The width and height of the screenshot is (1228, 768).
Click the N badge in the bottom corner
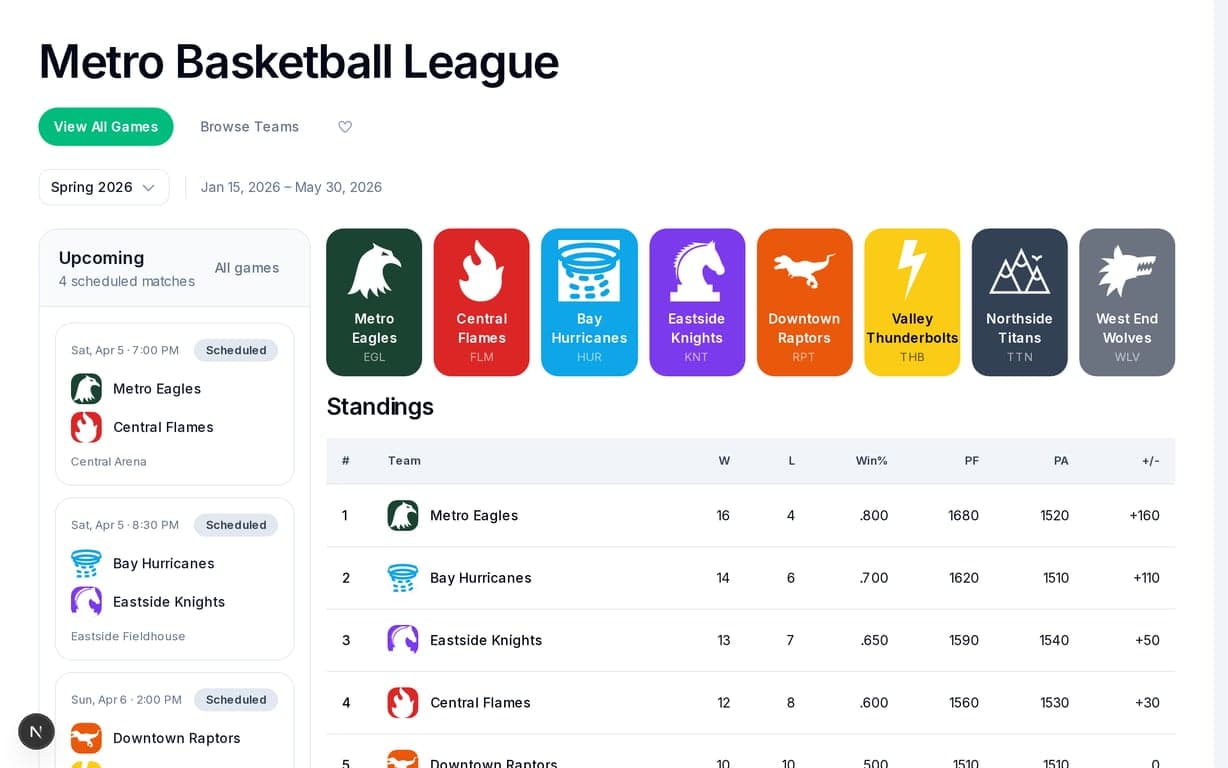click(x=36, y=732)
